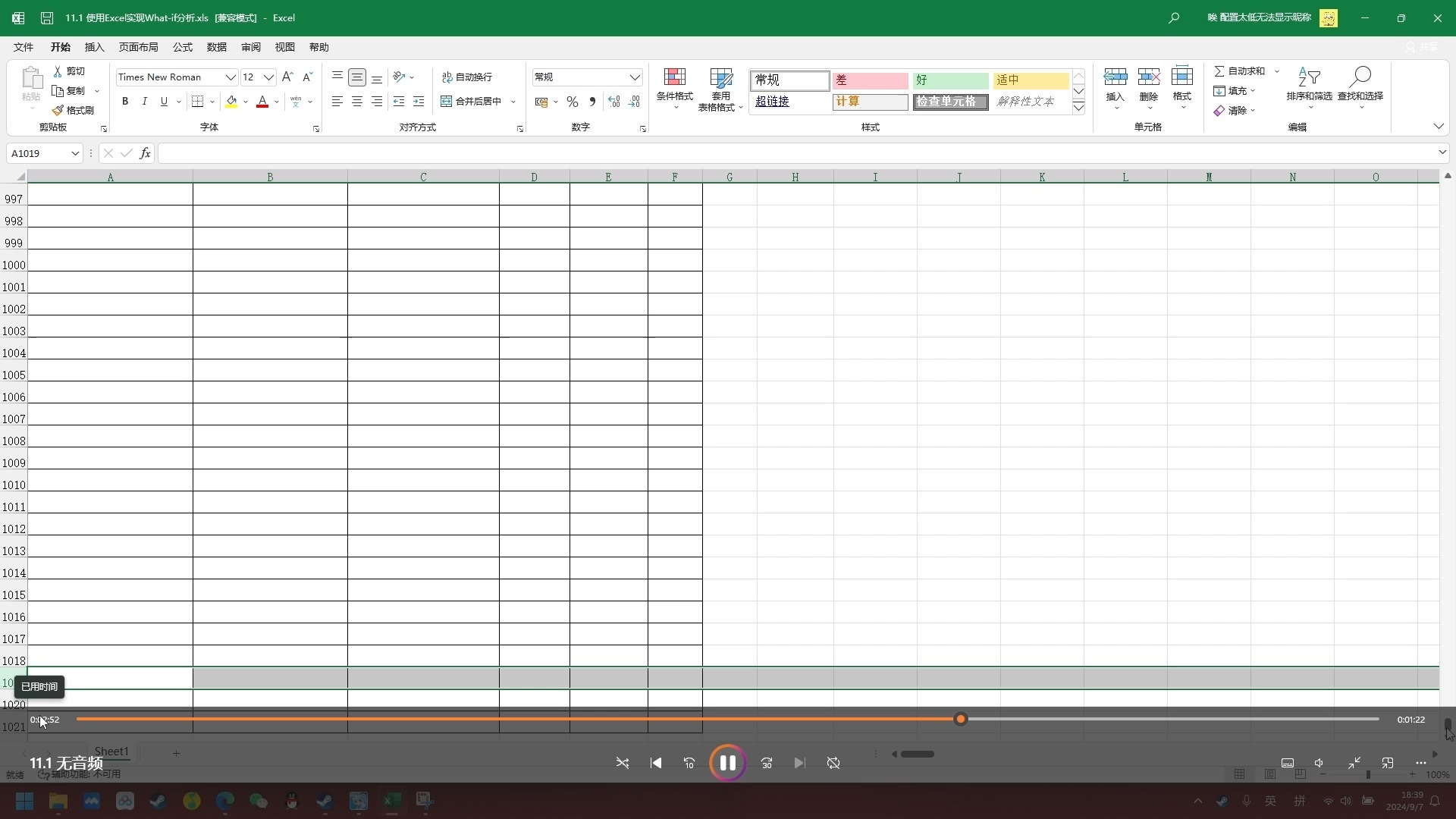Open Conditional Formatting icon

674,78
